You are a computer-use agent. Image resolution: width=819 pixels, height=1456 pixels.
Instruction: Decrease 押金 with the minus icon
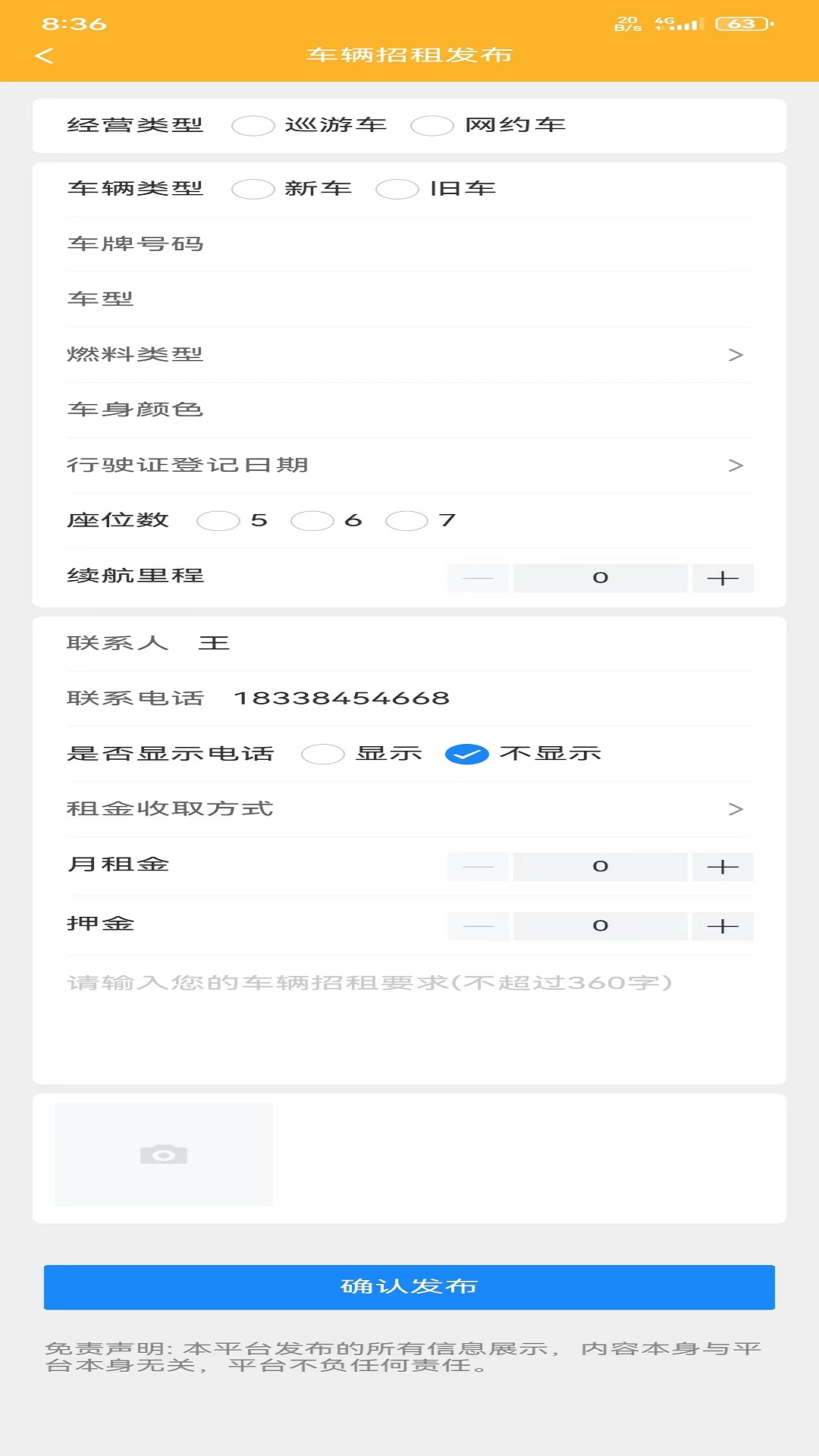pos(478,926)
